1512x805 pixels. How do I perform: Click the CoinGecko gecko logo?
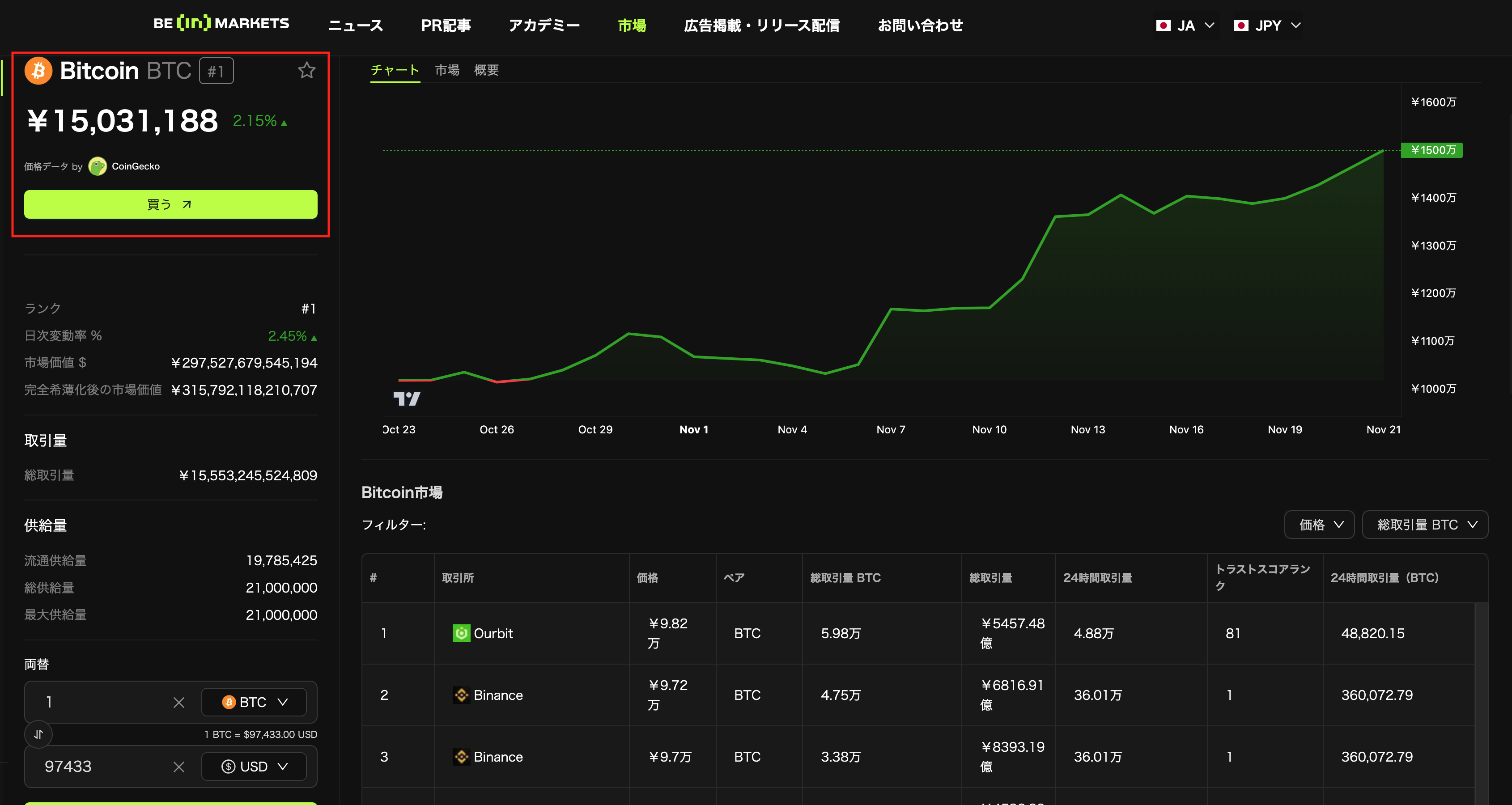pyautogui.click(x=98, y=166)
